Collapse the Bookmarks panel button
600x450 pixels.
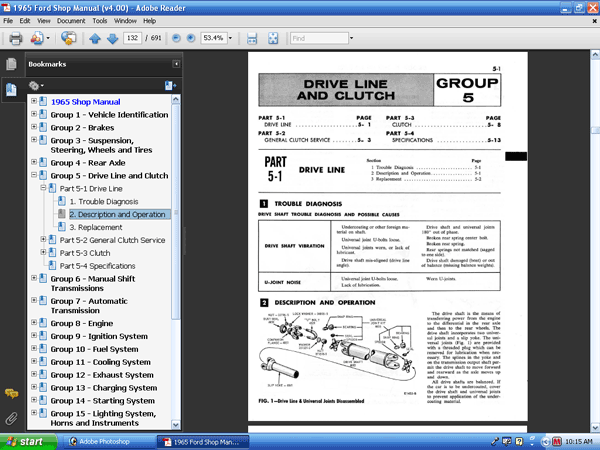pos(176,64)
